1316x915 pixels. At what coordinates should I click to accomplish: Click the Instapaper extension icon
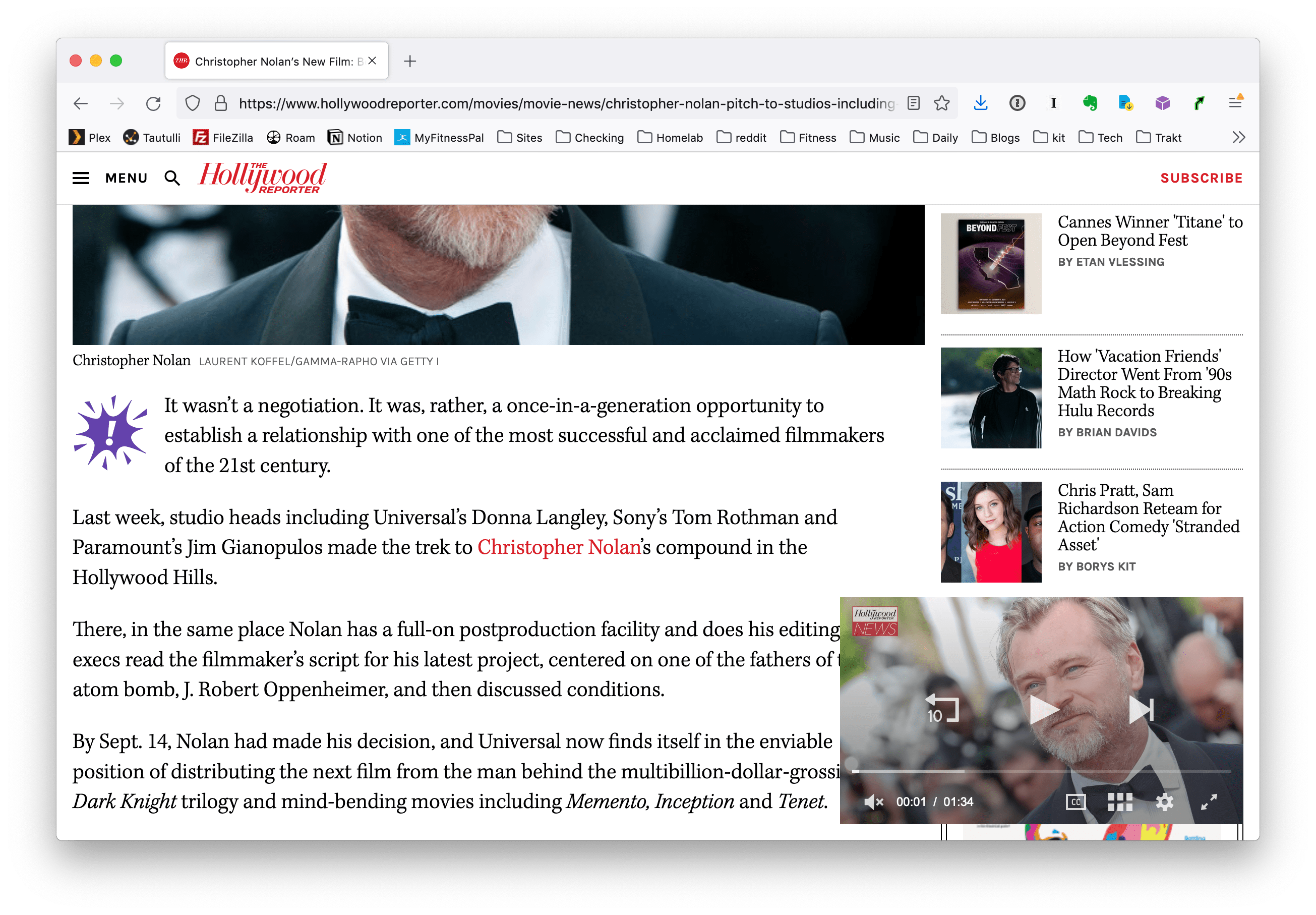pos(1053,103)
